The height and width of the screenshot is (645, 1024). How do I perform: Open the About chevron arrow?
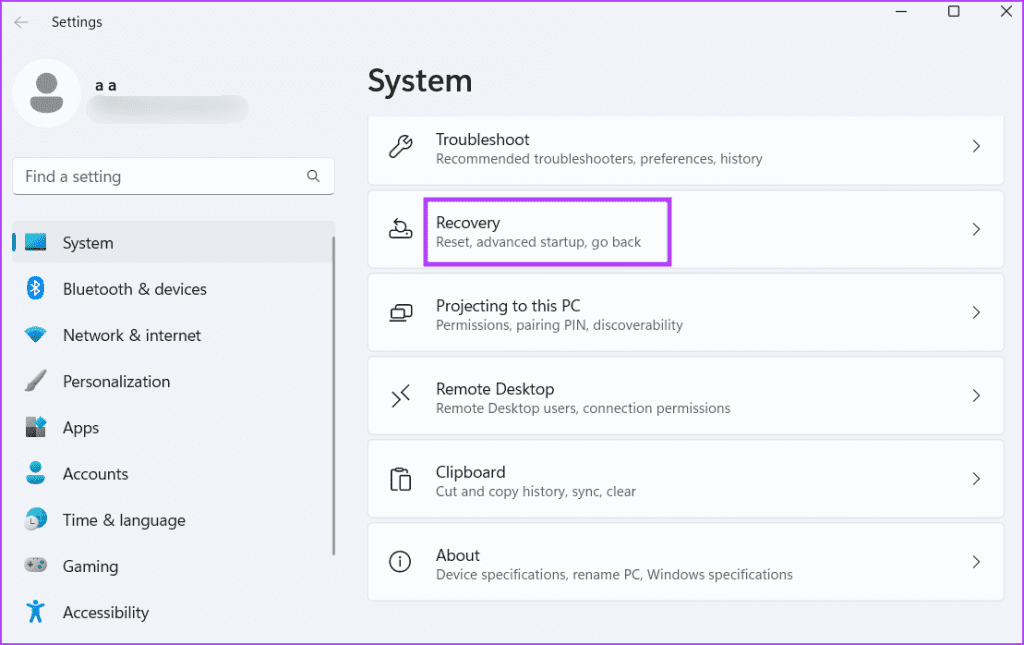(x=976, y=562)
